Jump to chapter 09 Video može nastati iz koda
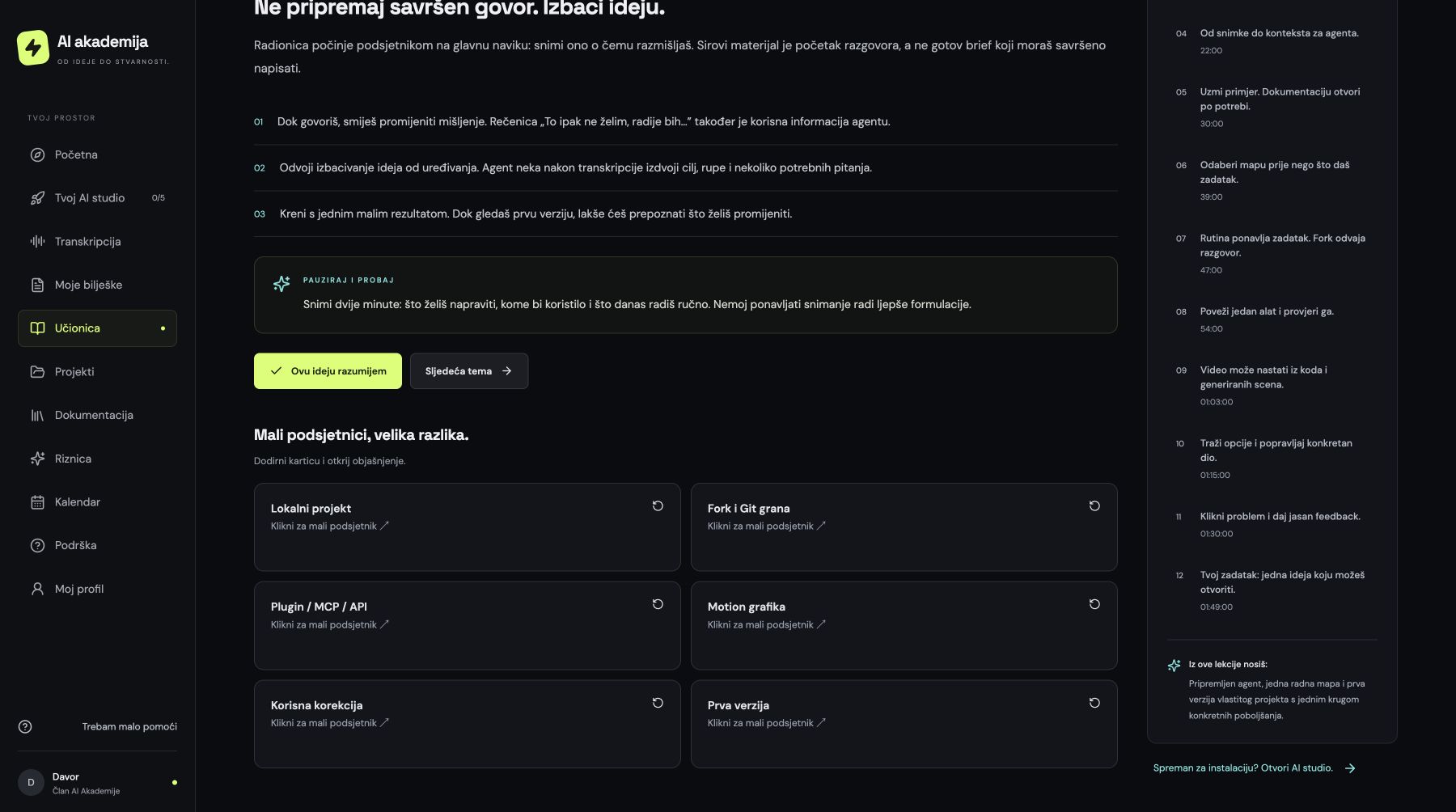This screenshot has height=812, width=1456. (x=1272, y=386)
